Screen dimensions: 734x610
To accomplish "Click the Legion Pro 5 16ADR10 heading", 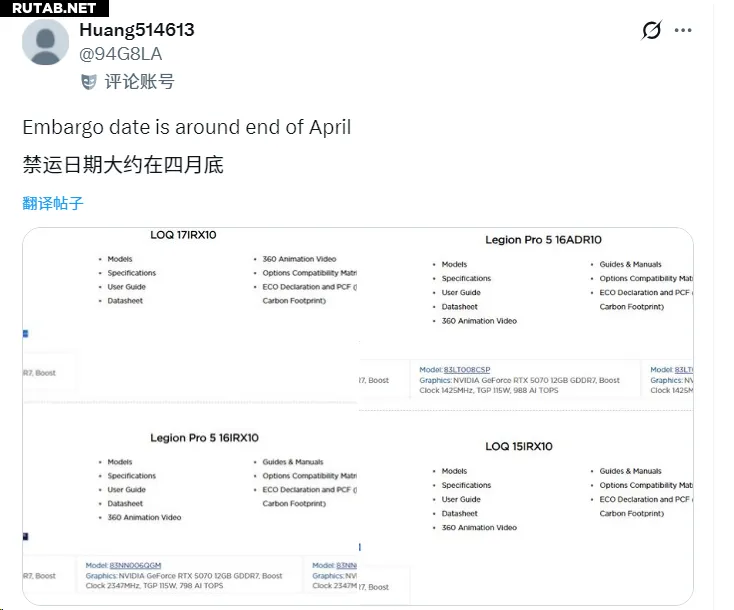I will point(544,240).
